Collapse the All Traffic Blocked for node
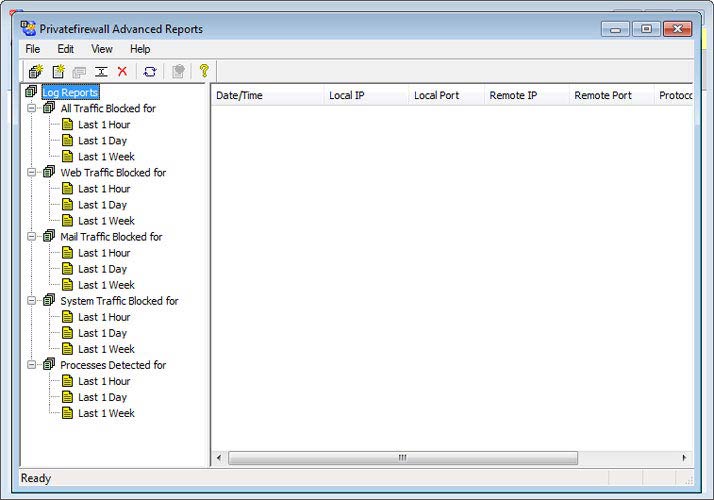The image size is (714, 500). click(x=31, y=108)
